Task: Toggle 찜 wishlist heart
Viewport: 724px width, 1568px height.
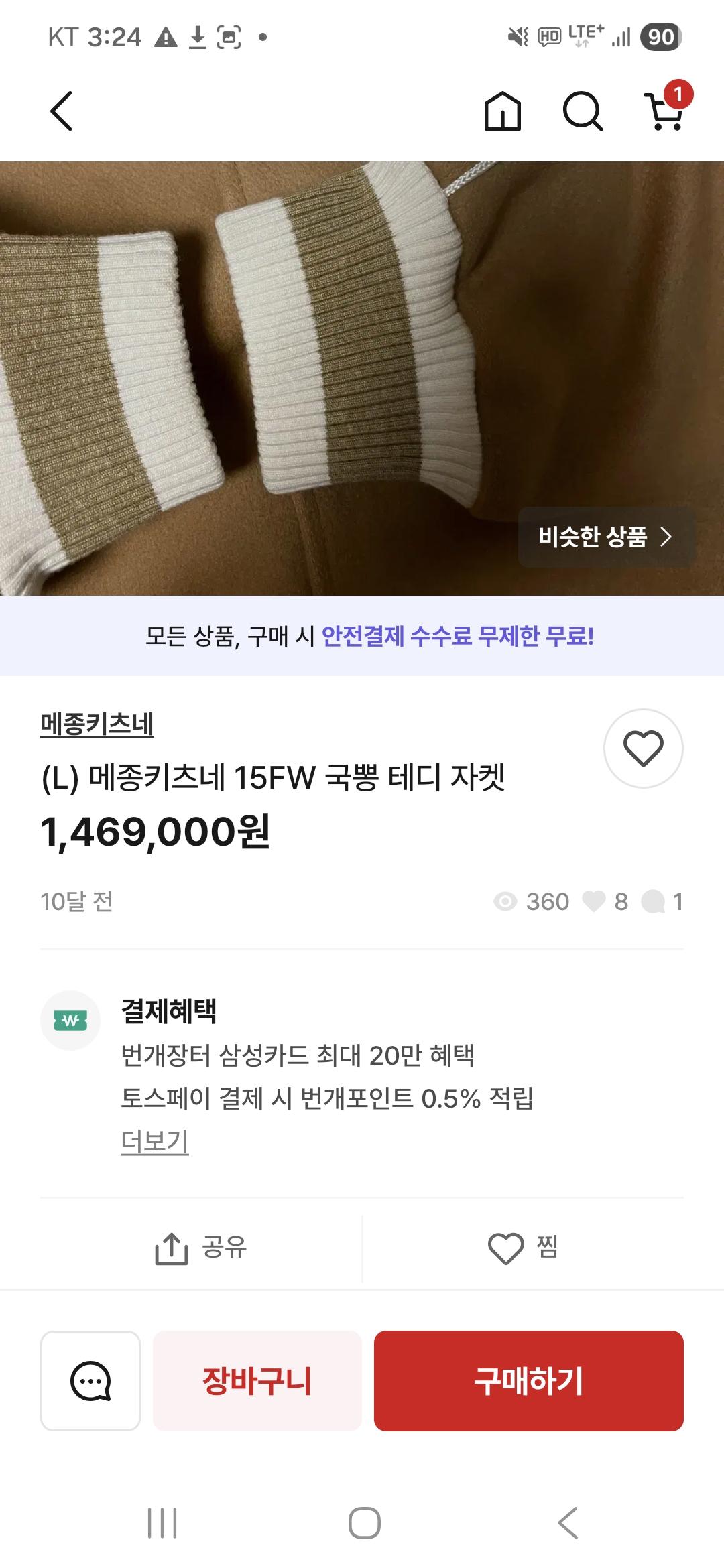Action: tap(523, 1248)
